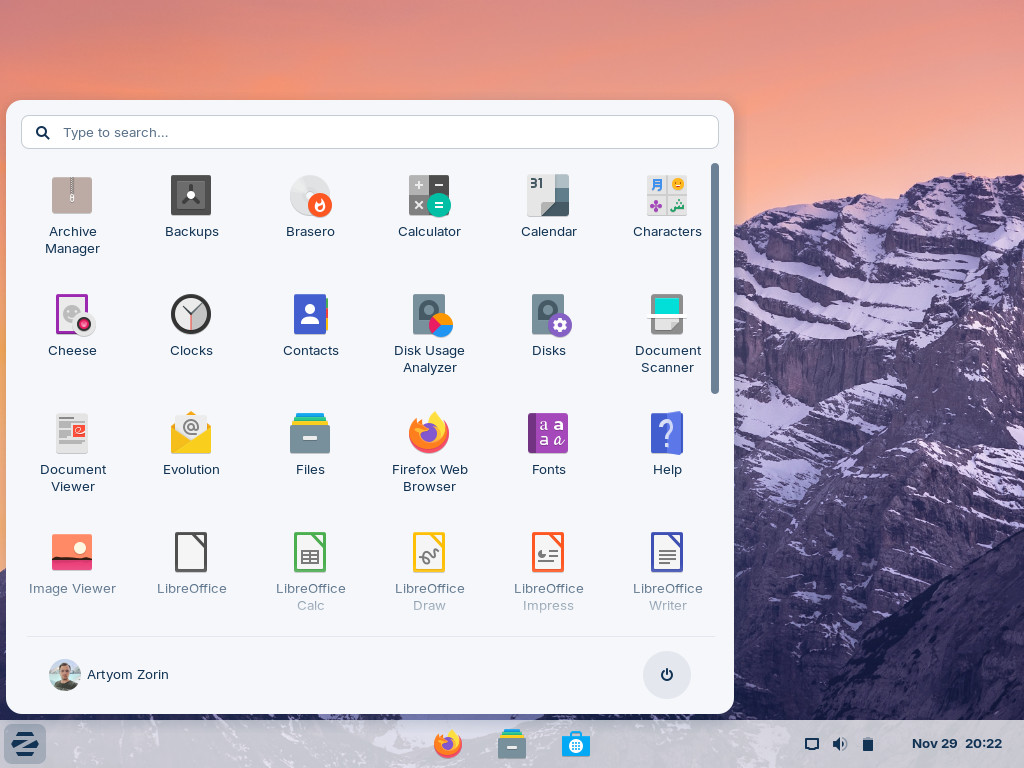
Task: Click the Artyom Zorin account entry
Action: click(x=109, y=675)
